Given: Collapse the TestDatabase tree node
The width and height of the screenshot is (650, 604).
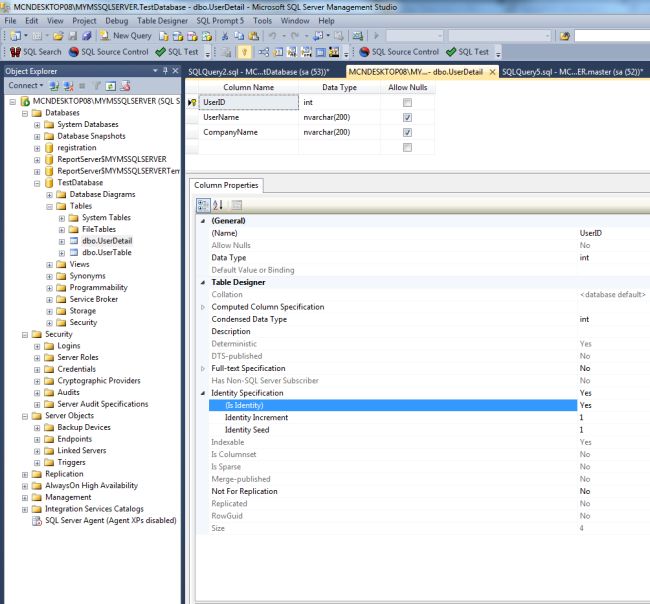Looking at the screenshot, I should coord(37,183).
